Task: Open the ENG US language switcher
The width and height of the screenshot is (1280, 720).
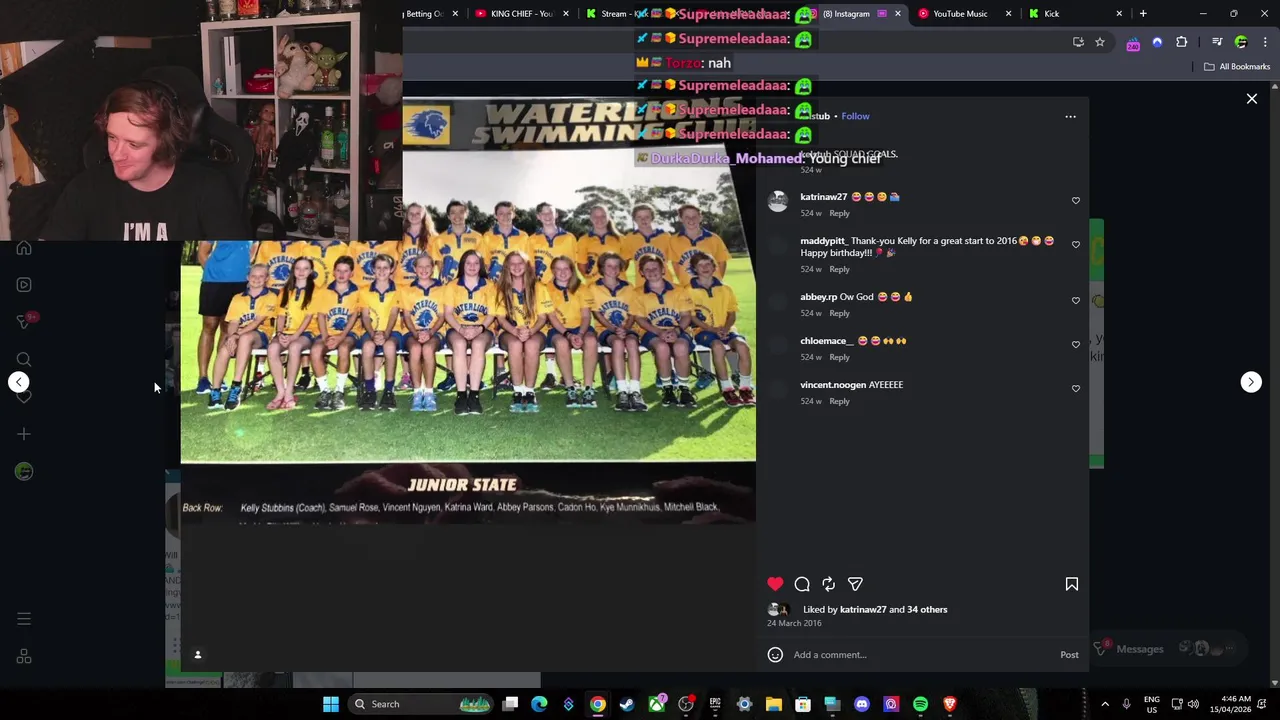Action: coord(1151,704)
